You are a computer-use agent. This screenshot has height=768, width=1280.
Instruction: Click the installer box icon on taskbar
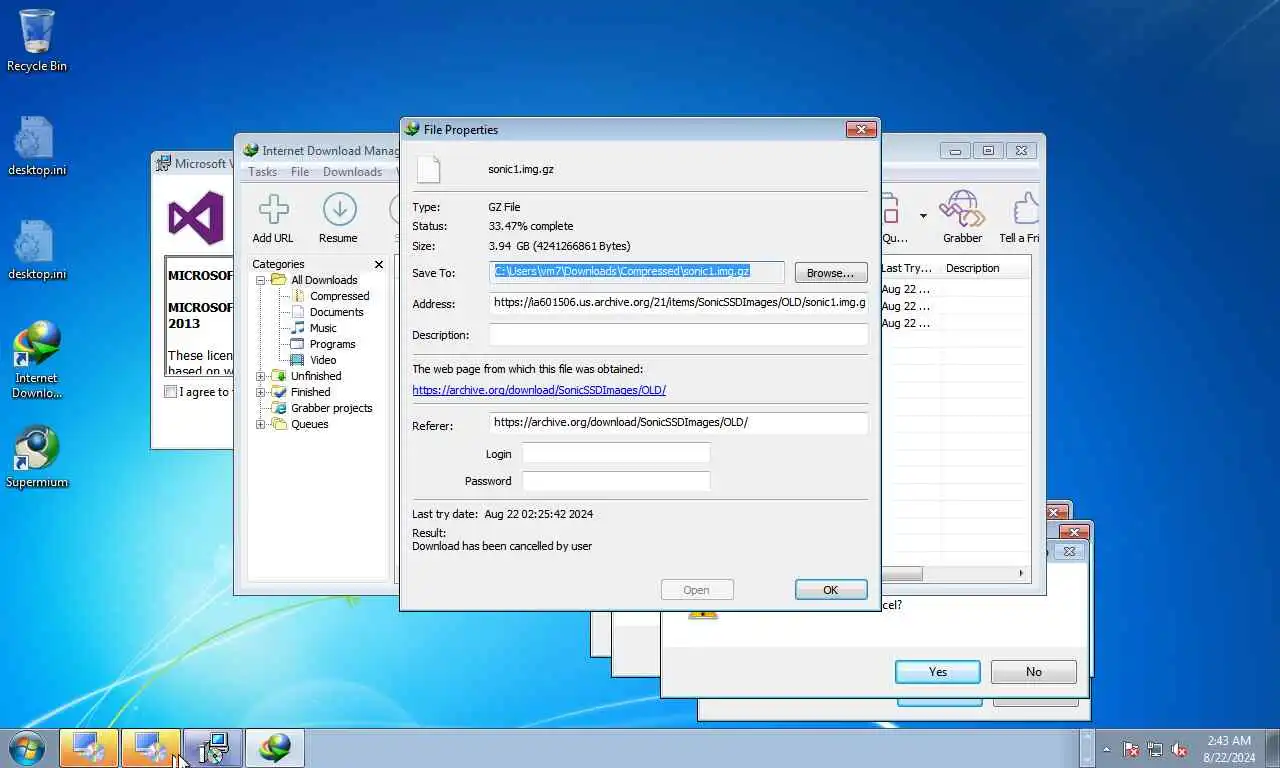tap(213, 748)
